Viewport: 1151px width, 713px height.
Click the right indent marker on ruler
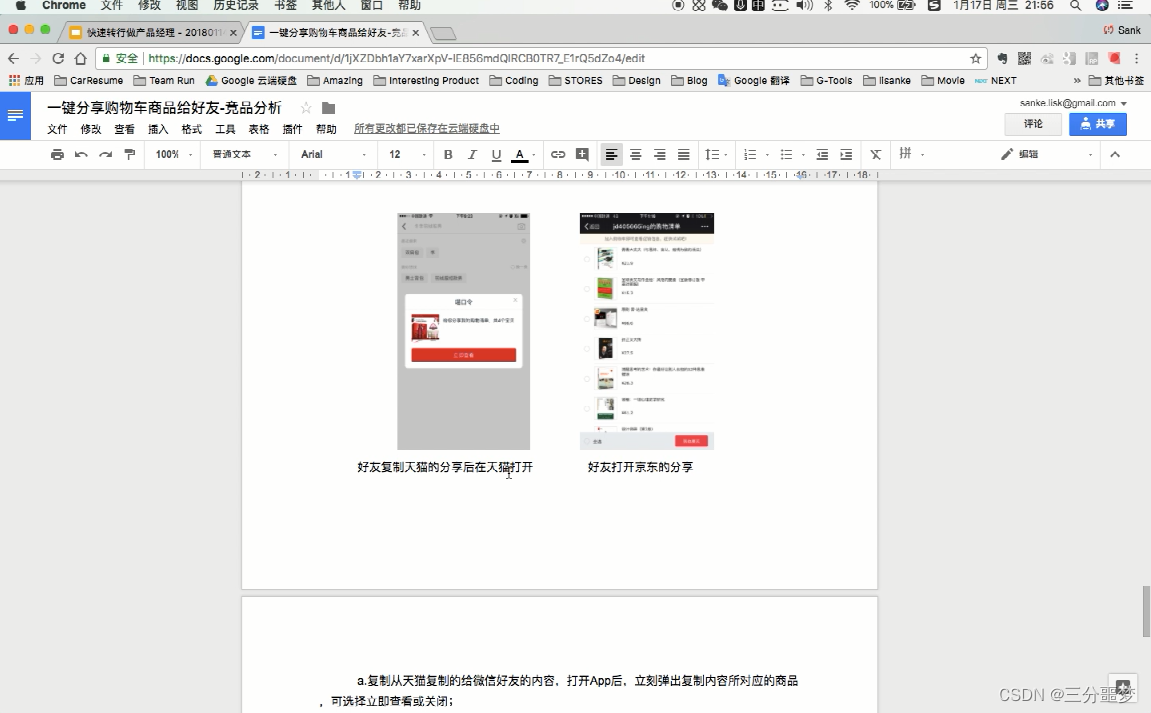pyautogui.click(x=802, y=175)
